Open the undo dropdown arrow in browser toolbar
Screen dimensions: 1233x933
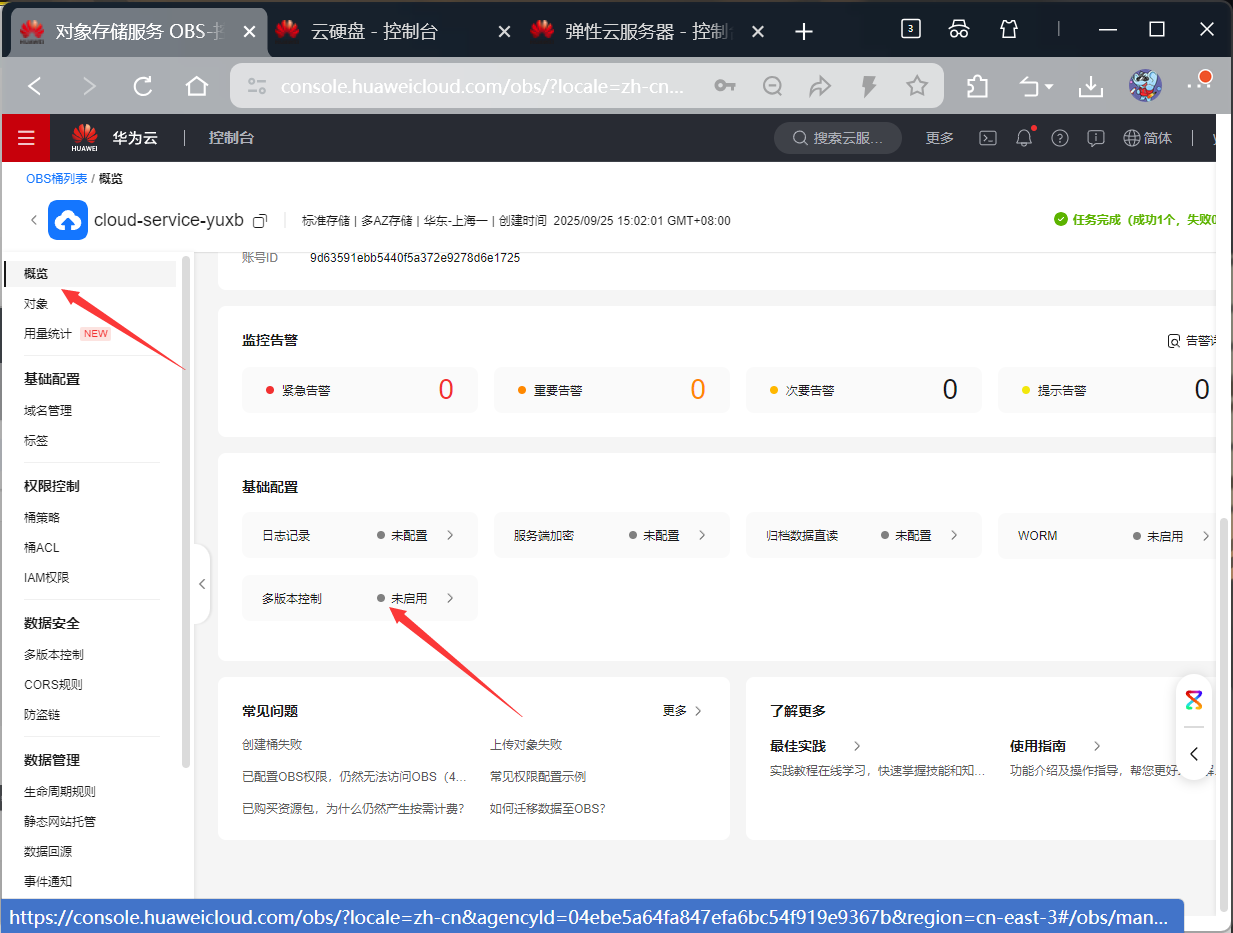coord(1049,88)
